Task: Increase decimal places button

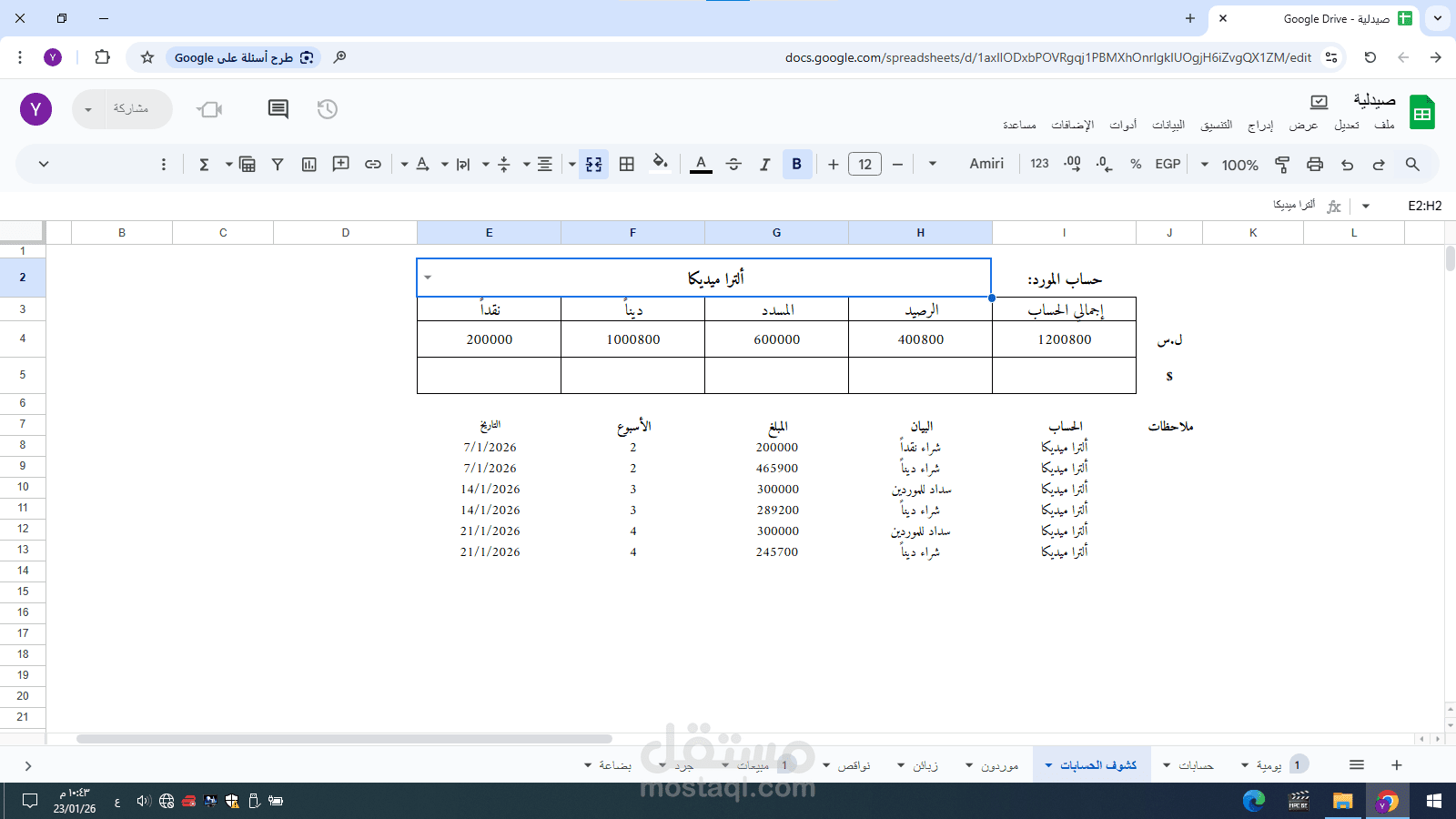Action: click(x=1072, y=165)
